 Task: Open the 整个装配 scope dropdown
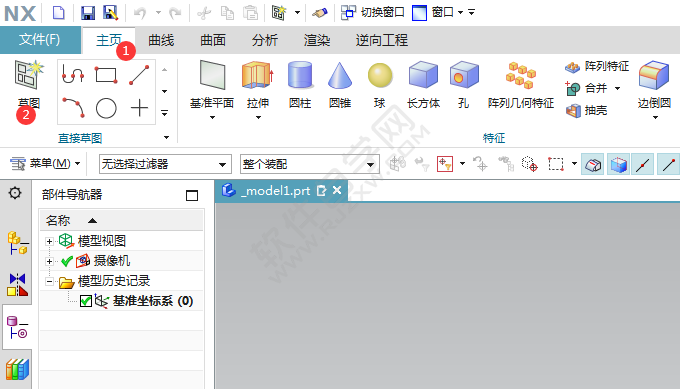(310, 164)
